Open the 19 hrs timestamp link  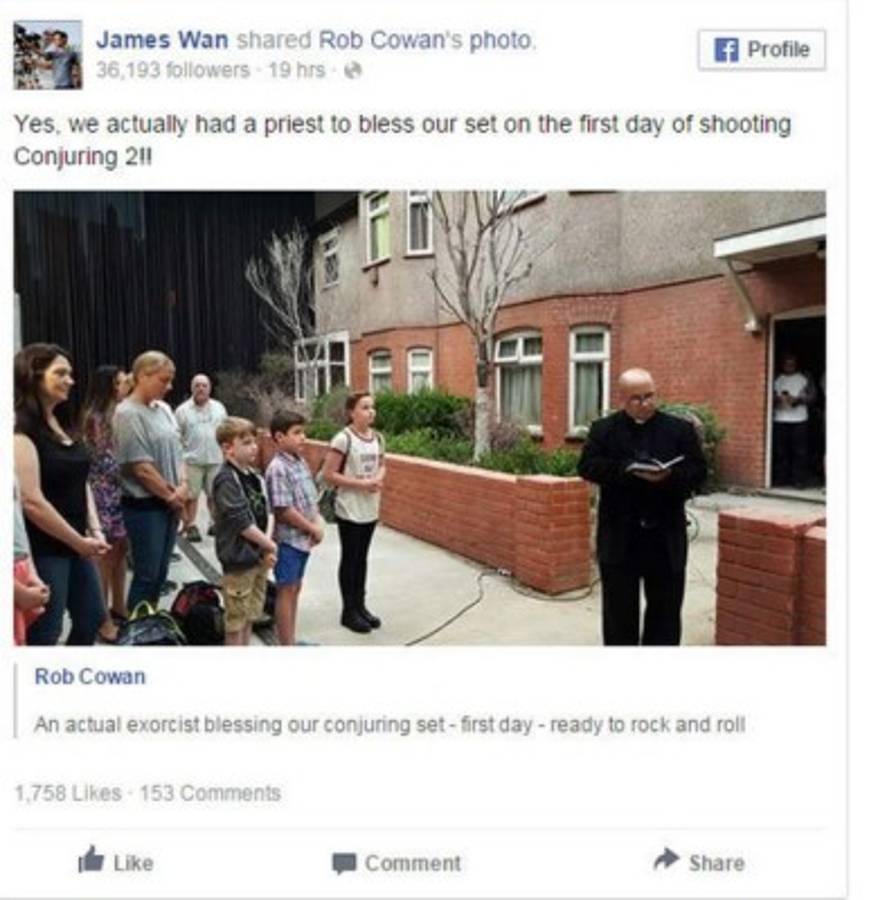coord(296,70)
